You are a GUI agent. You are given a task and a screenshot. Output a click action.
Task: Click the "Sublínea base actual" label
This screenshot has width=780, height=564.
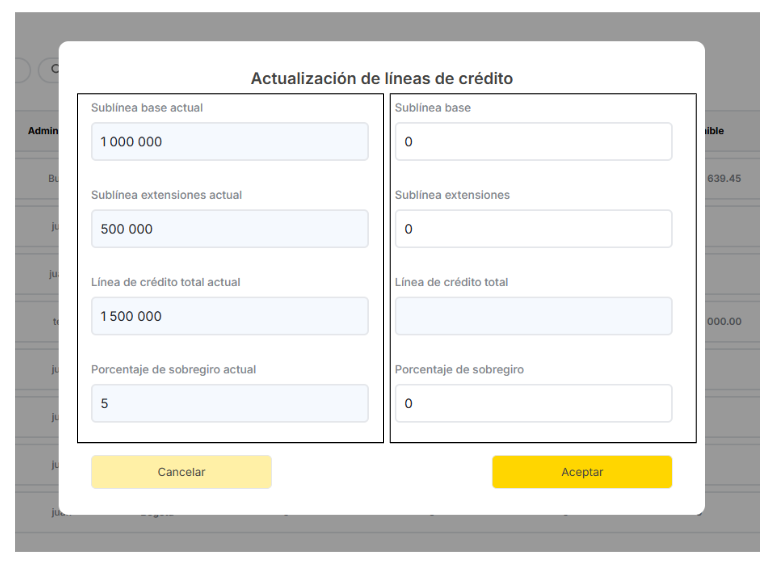[x=146, y=108]
